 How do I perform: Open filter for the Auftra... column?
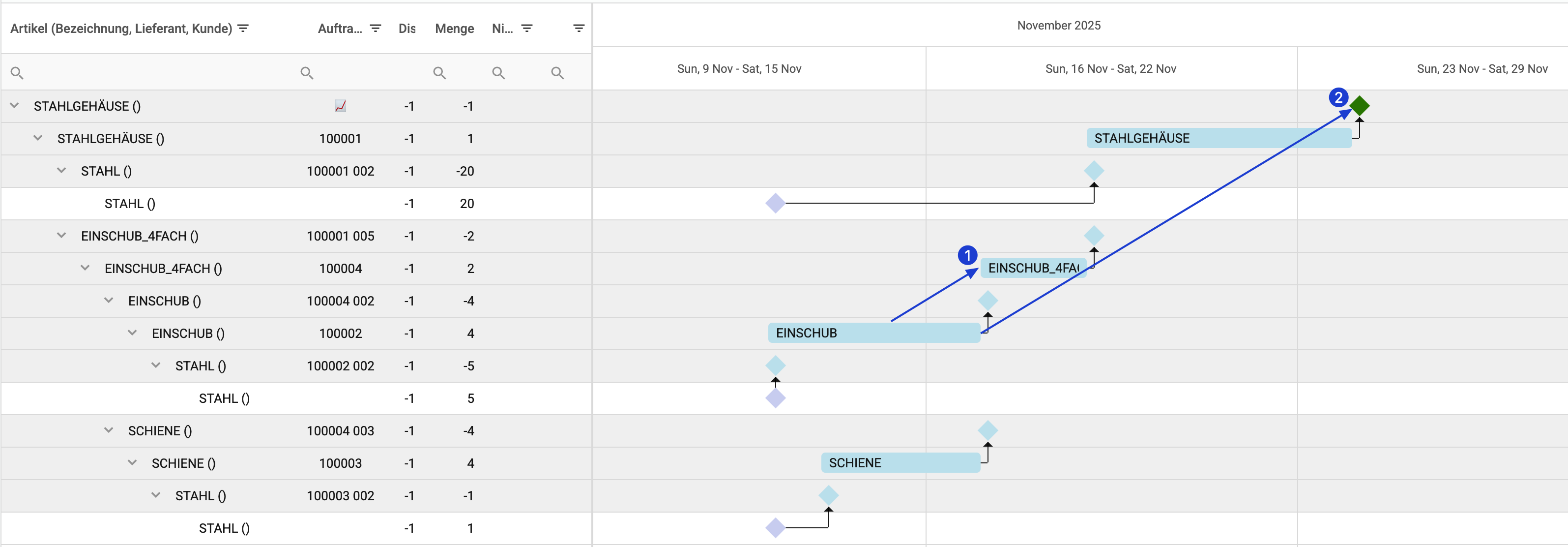point(376,29)
